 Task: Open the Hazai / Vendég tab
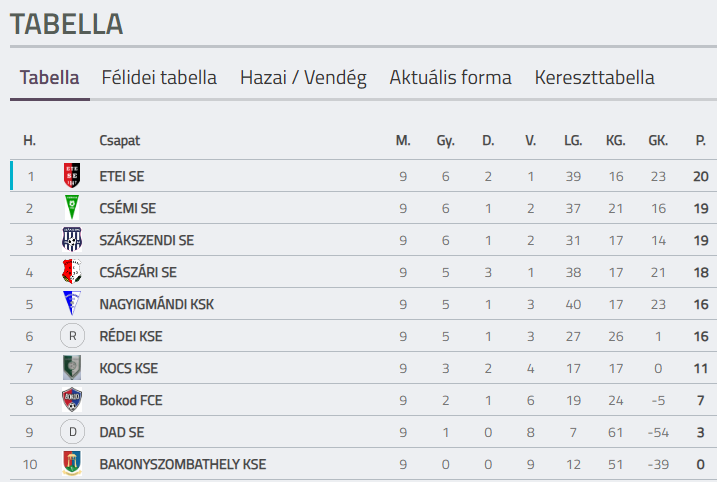[x=303, y=78]
